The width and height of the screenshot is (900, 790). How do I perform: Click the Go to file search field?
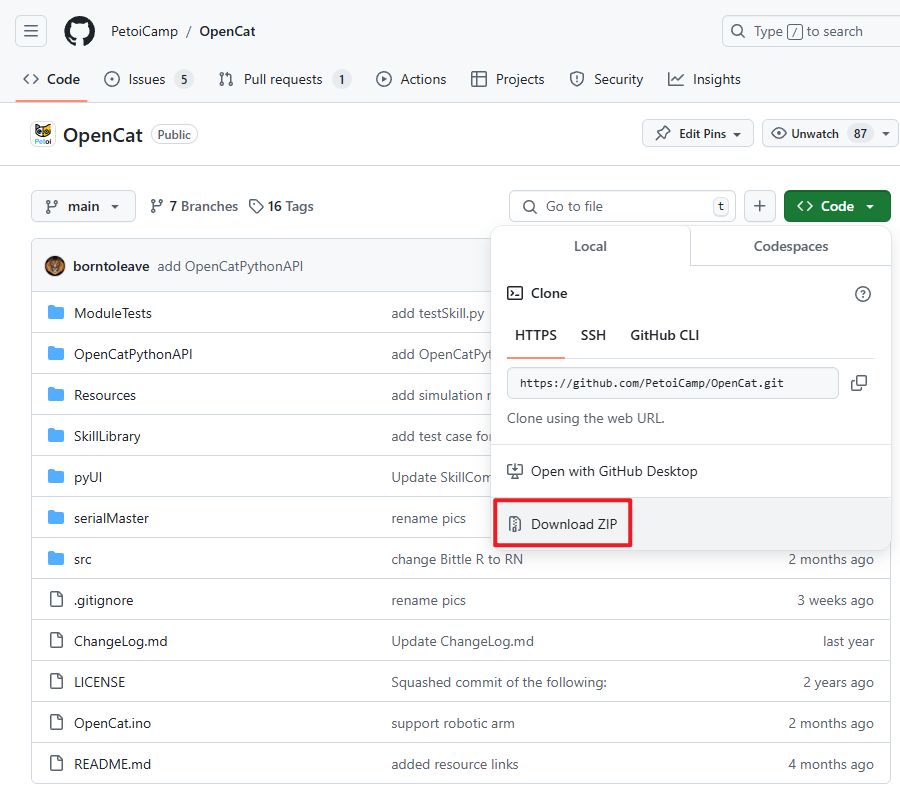pos(622,206)
